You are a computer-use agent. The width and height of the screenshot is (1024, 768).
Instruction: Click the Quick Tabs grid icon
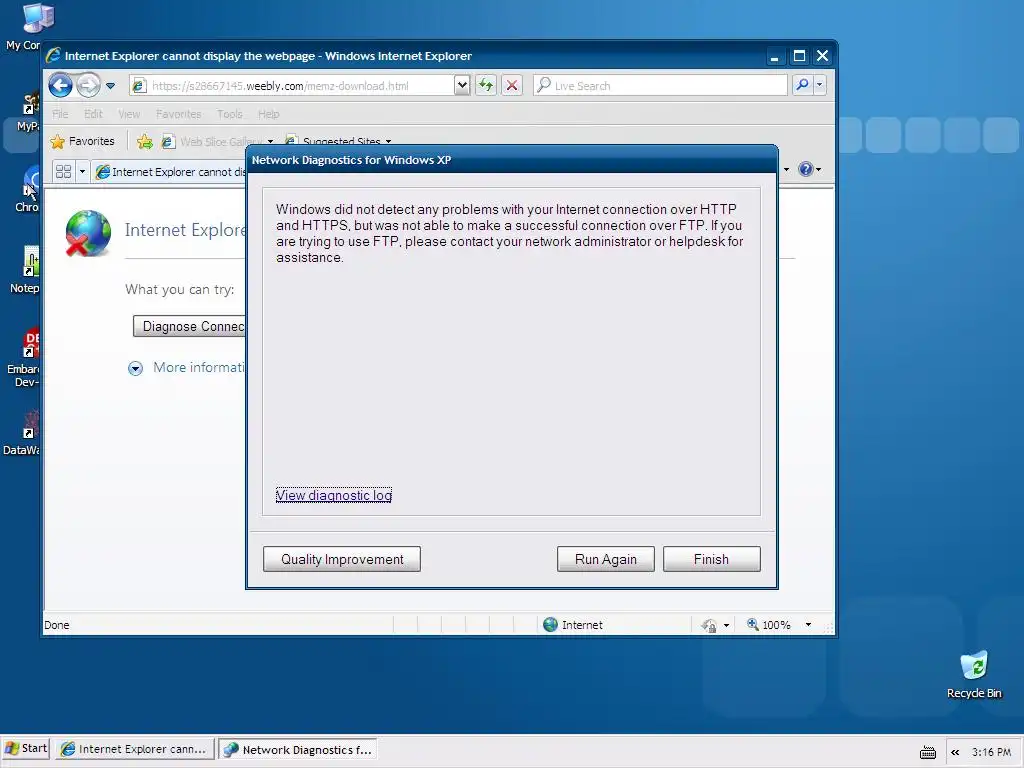pyautogui.click(x=63, y=172)
